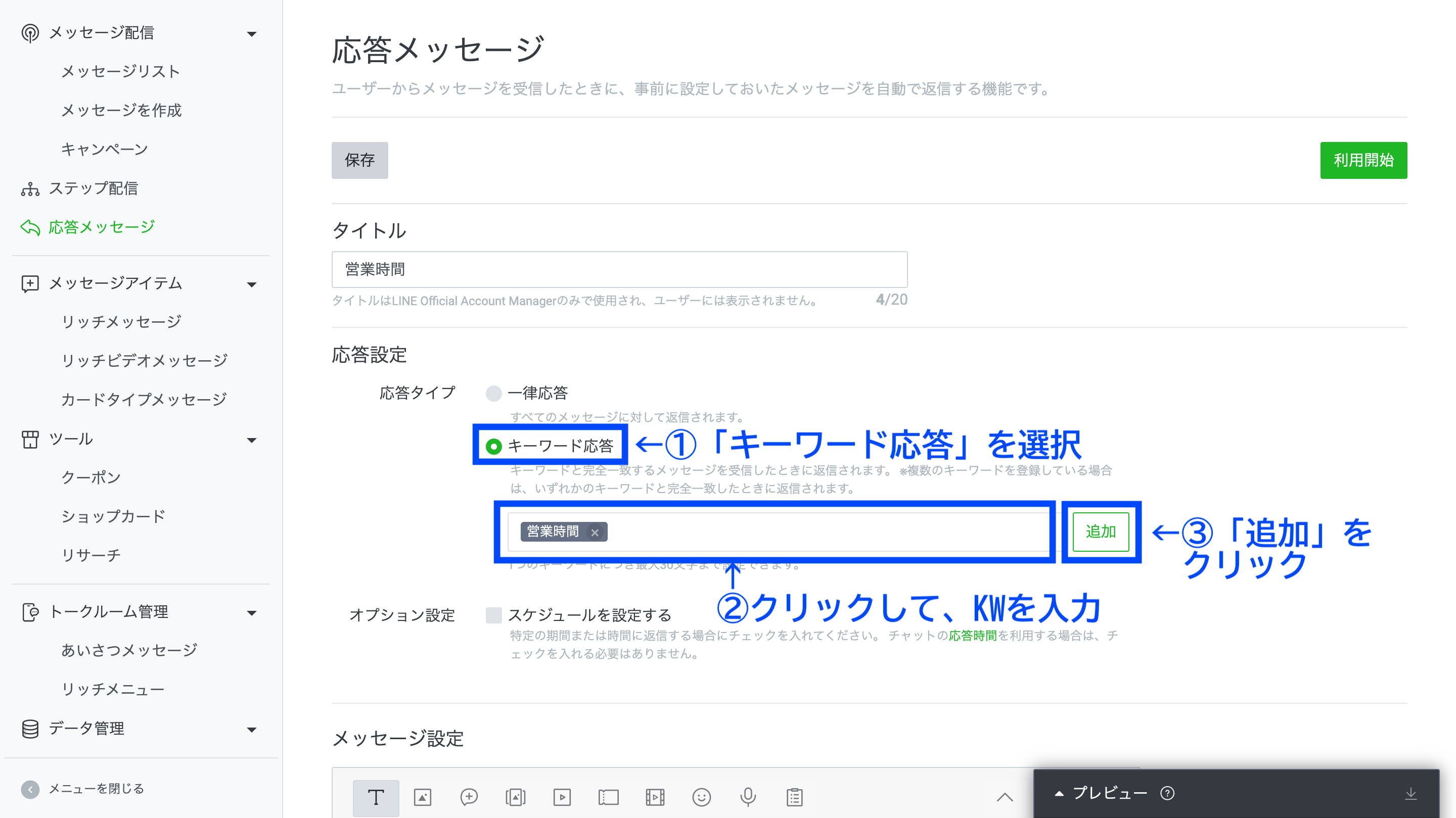Image resolution: width=1456 pixels, height=818 pixels.
Task: Select the 一律応答 radio option
Action: point(493,393)
